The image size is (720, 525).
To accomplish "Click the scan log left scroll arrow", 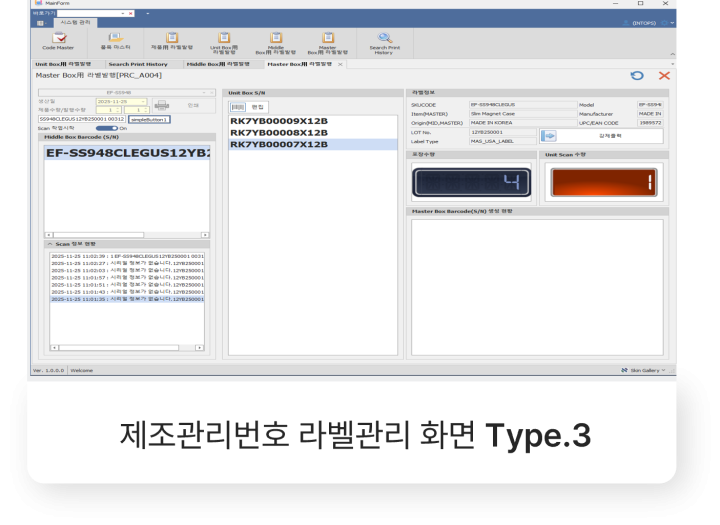I will (x=54, y=348).
